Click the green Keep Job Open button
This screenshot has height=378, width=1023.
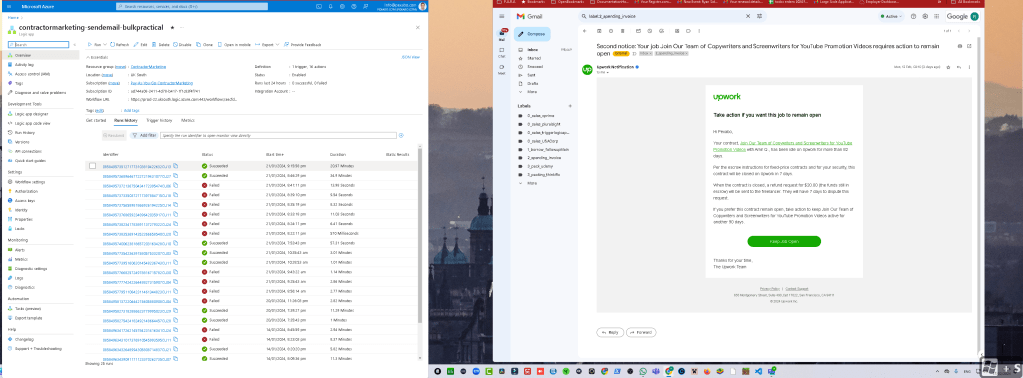784,242
